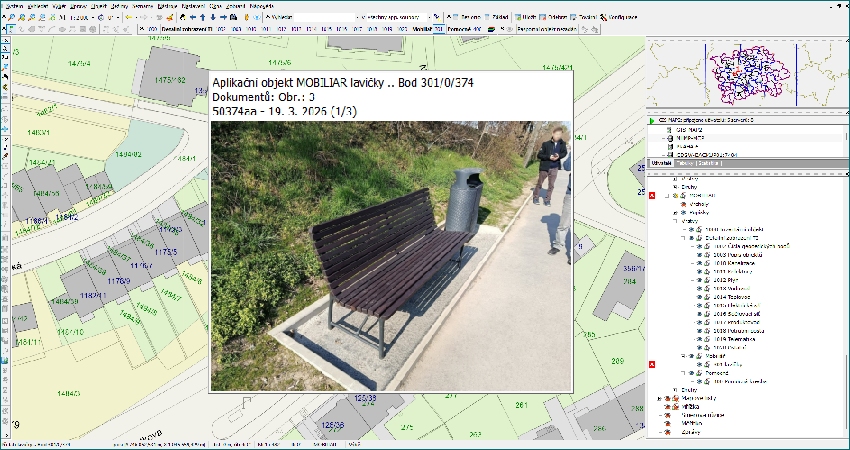Viewport: 850px width, 450px height.
Task: Click the Konfigurace button
Action: pos(620,17)
